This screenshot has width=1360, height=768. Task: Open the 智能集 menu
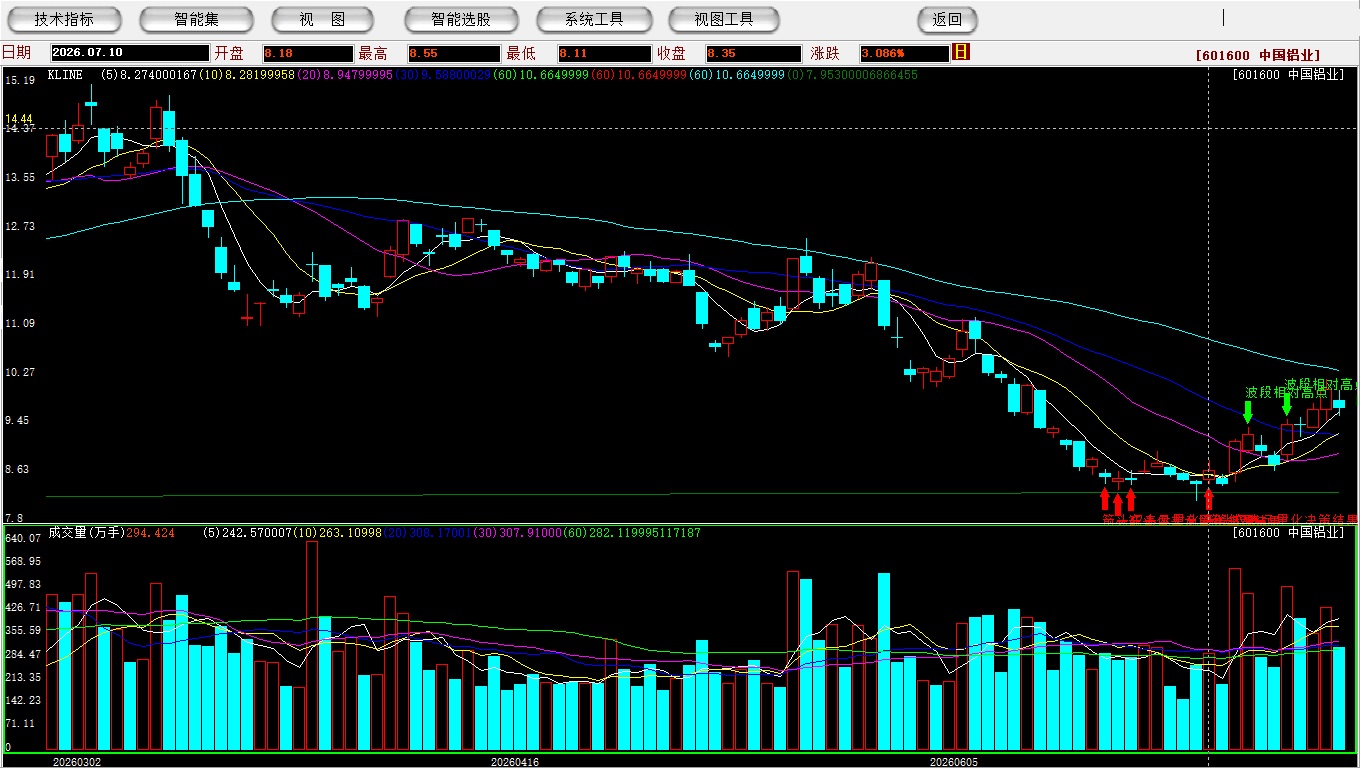(196, 19)
